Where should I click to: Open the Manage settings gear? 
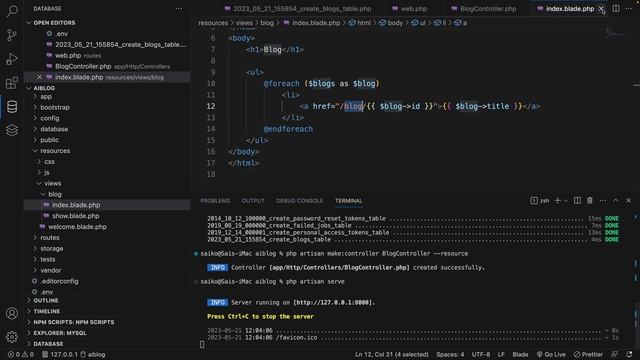pyautogui.click(x=12, y=337)
